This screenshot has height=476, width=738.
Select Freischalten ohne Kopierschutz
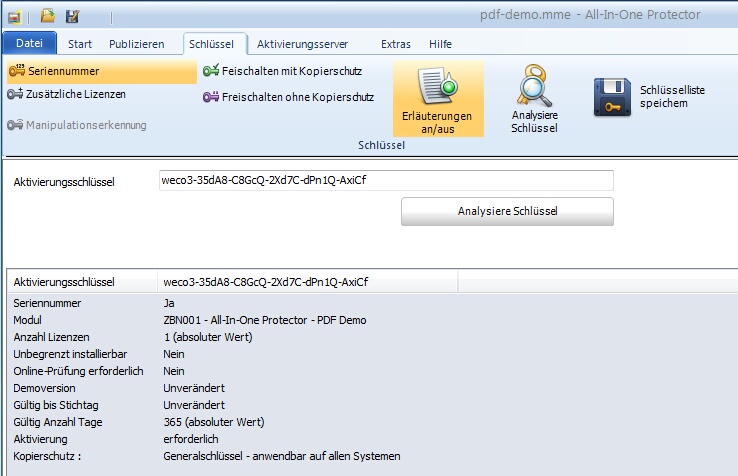click(288, 98)
